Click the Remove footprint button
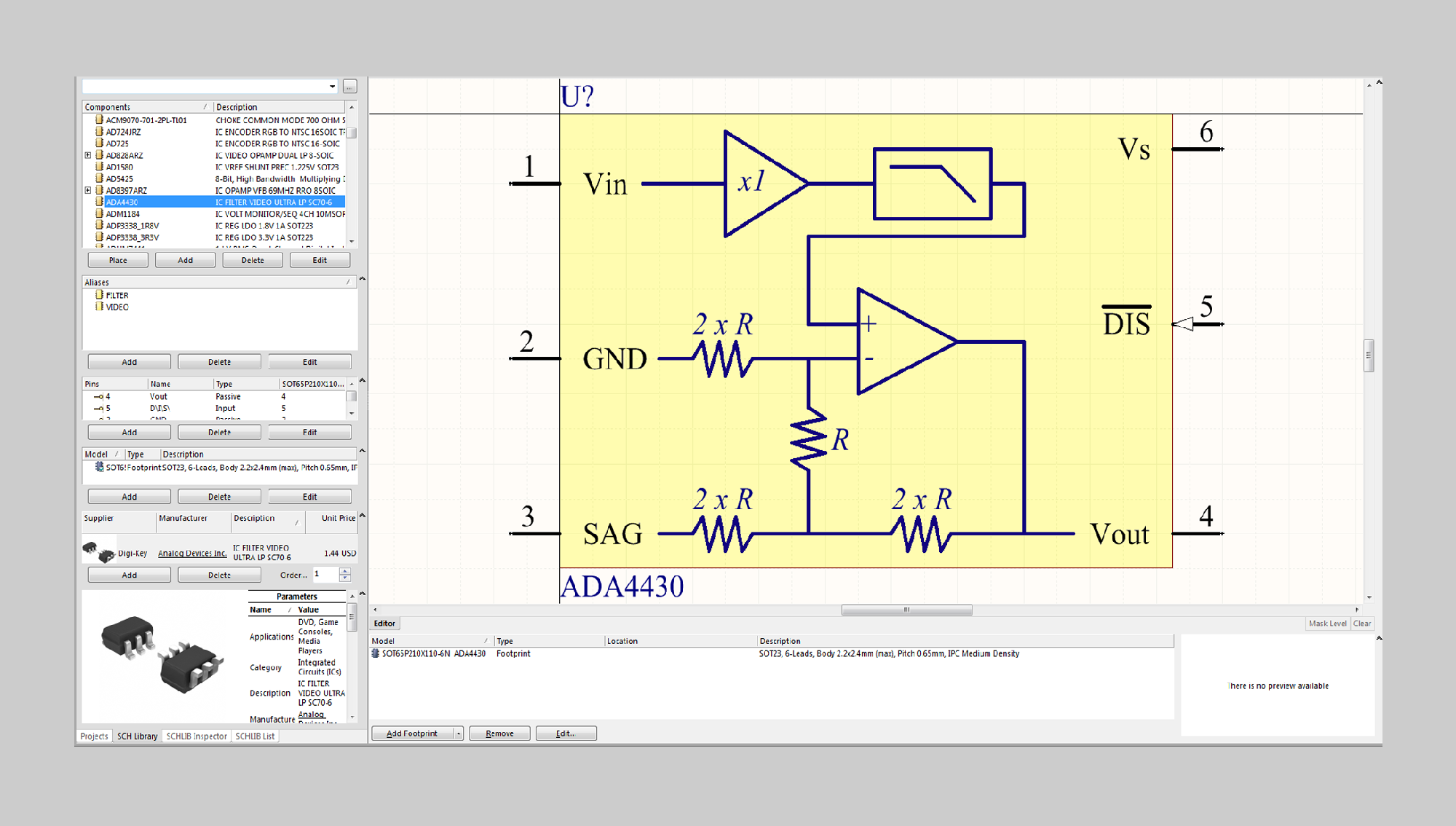Image resolution: width=1456 pixels, height=826 pixels. tap(499, 733)
